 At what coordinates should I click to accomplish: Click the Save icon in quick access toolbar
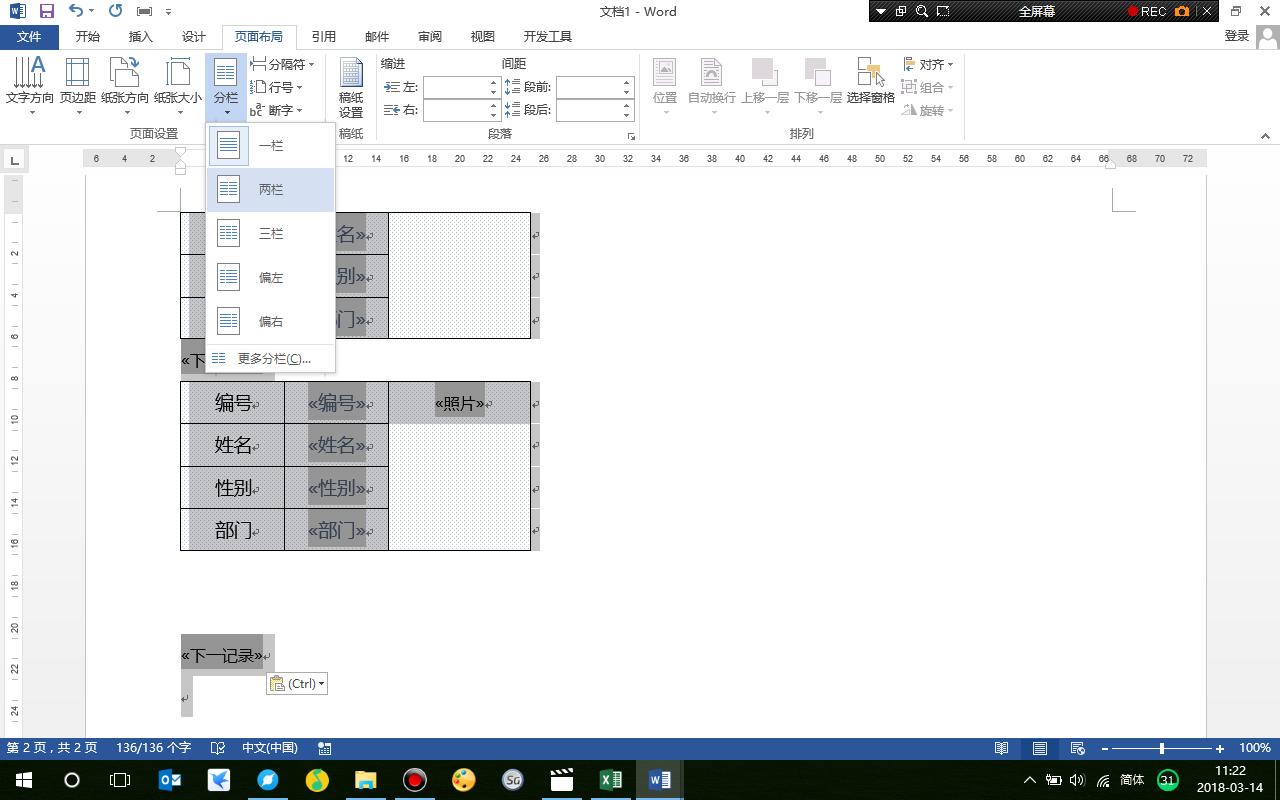pos(46,11)
